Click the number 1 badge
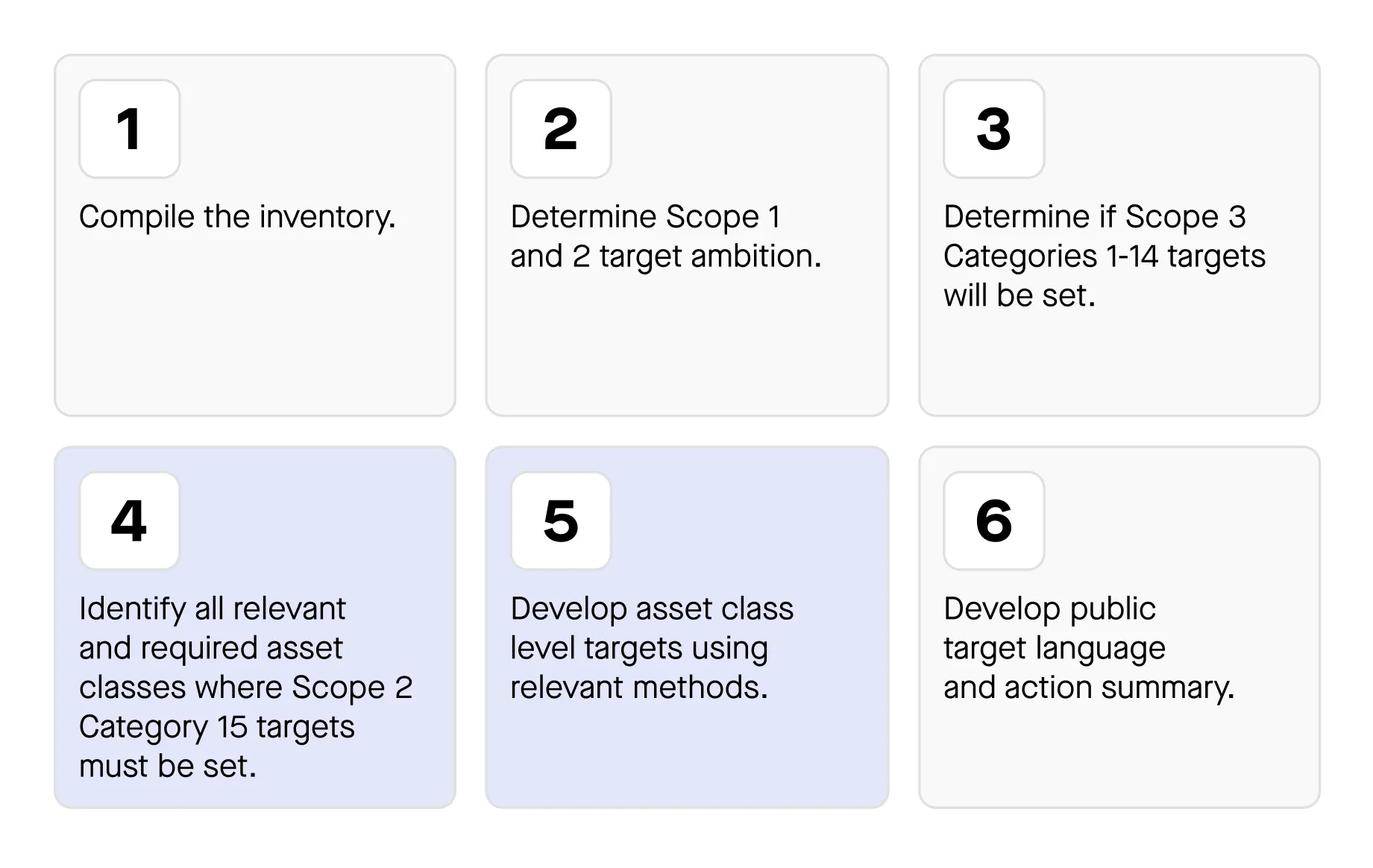The image size is (1373, 868). click(x=129, y=129)
